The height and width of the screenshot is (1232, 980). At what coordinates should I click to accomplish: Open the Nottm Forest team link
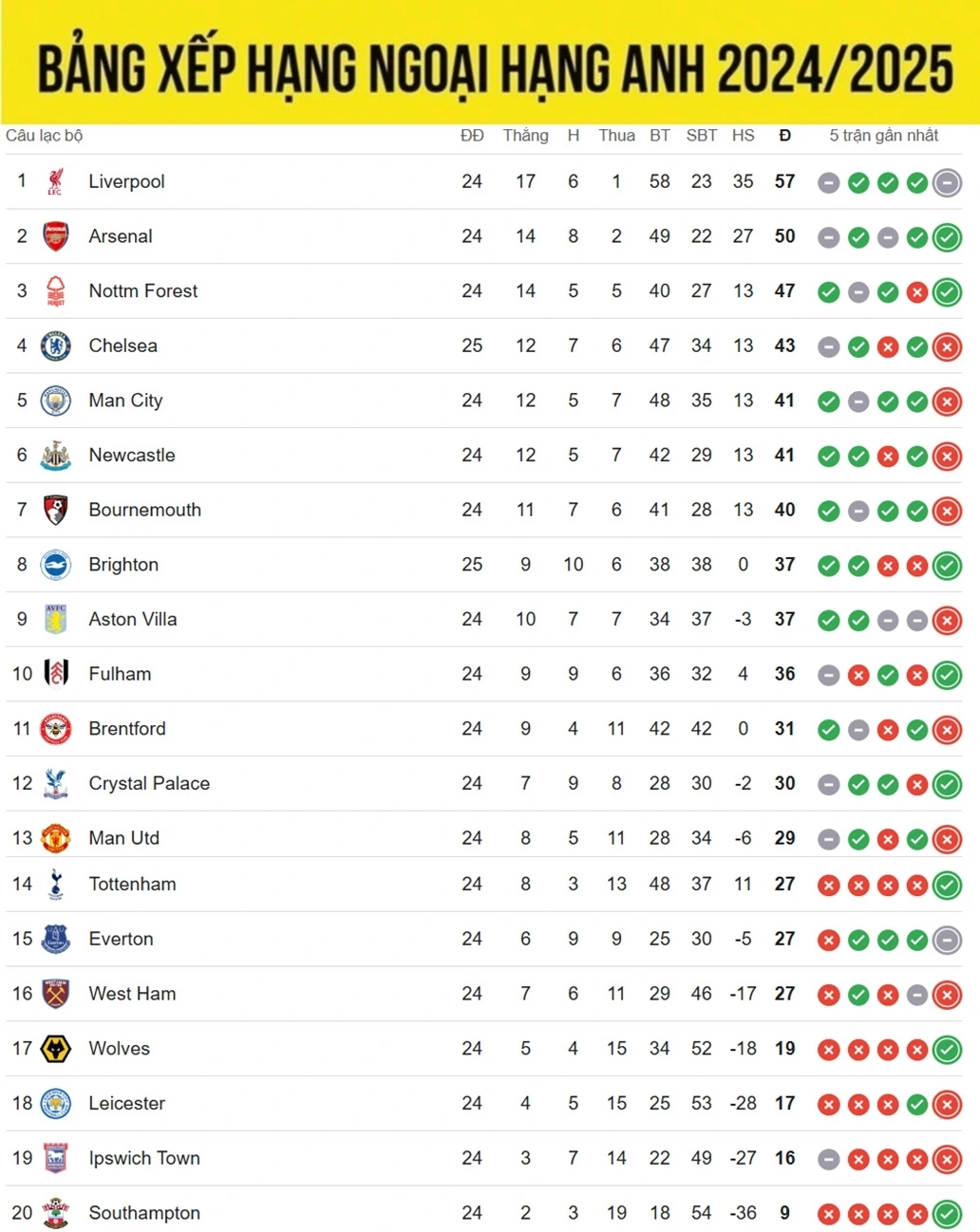pos(143,290)
